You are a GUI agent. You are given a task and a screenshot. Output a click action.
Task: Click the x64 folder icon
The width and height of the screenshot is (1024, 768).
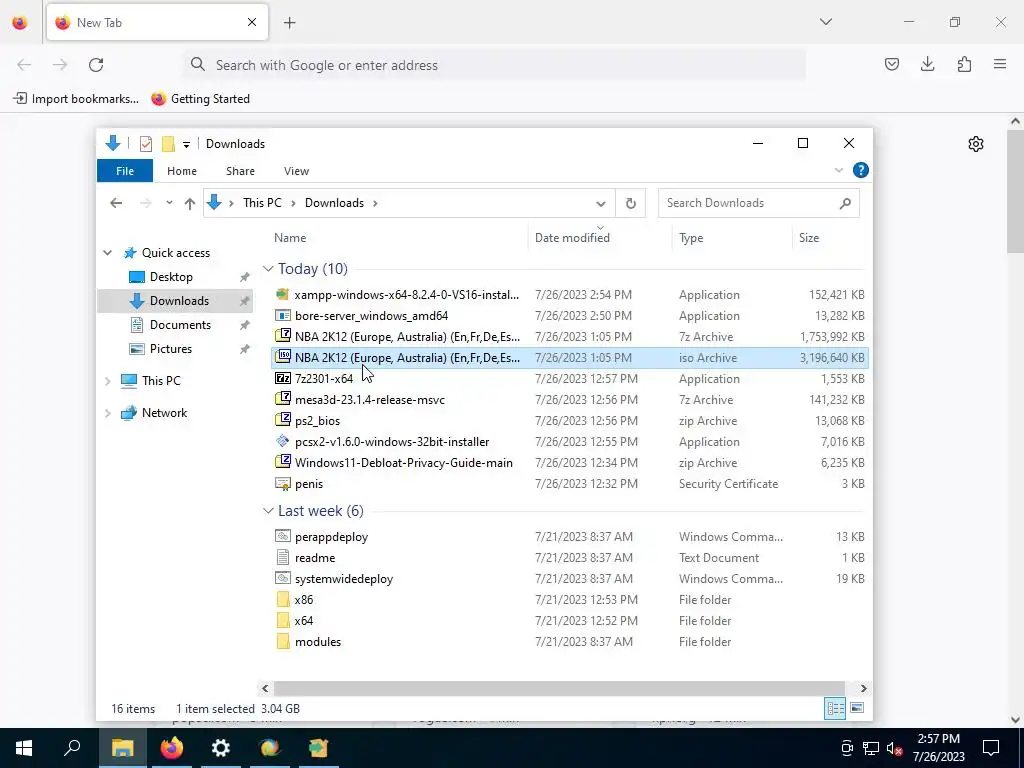[x=282, y=620]
